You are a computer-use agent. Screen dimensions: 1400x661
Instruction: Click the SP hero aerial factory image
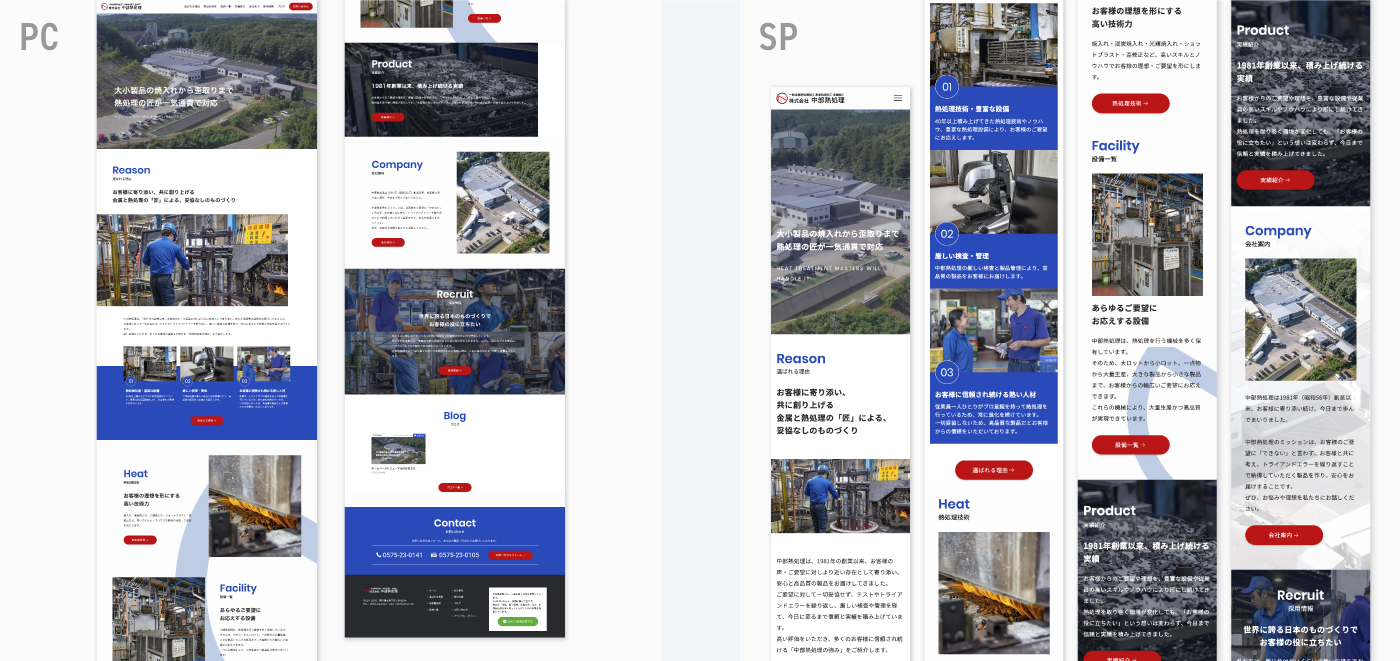[840, 221]
